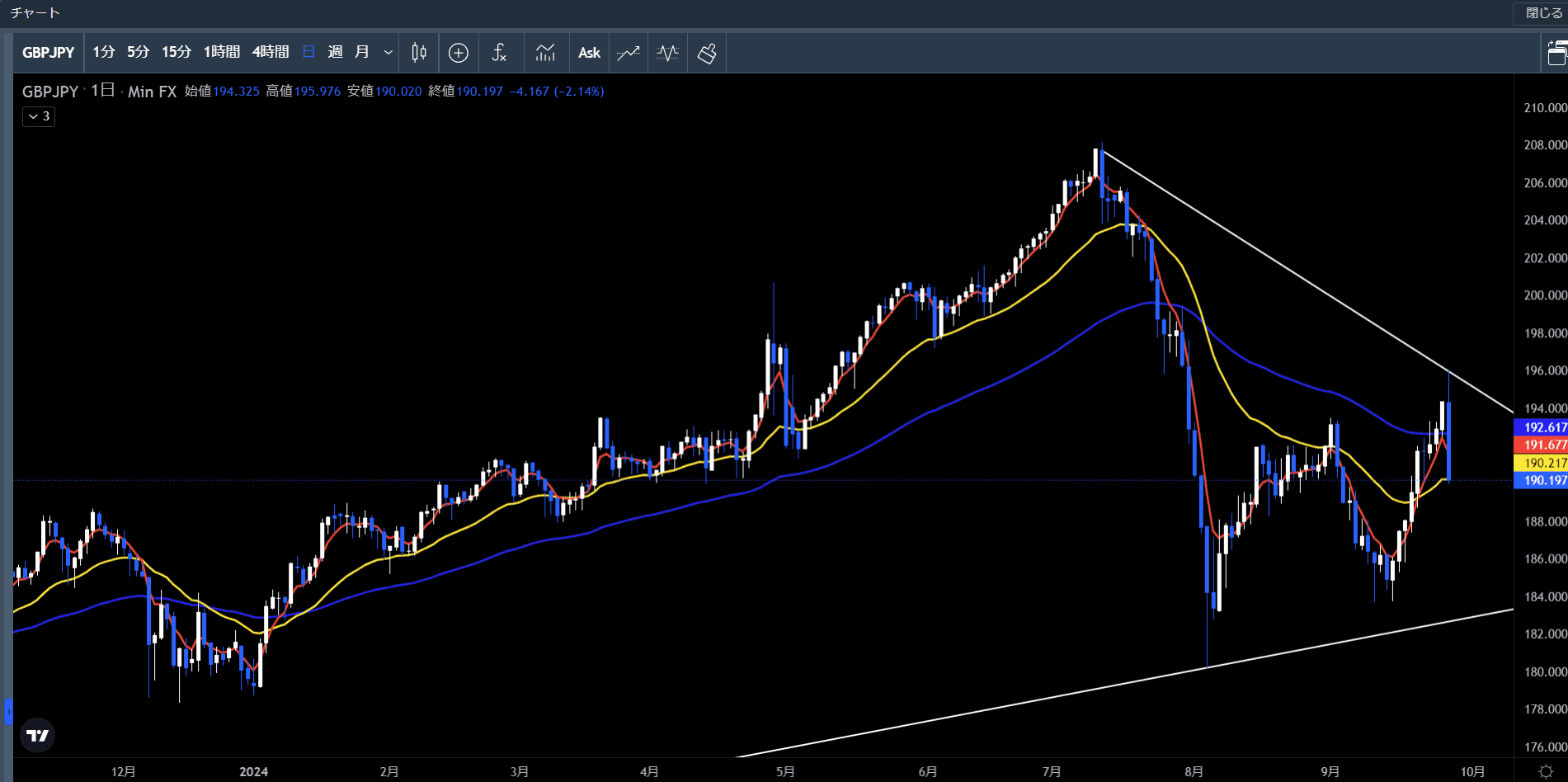
Task: Switch to the monthly 月 timeframe
Action: pyautogui.click(x=361, y=53)
